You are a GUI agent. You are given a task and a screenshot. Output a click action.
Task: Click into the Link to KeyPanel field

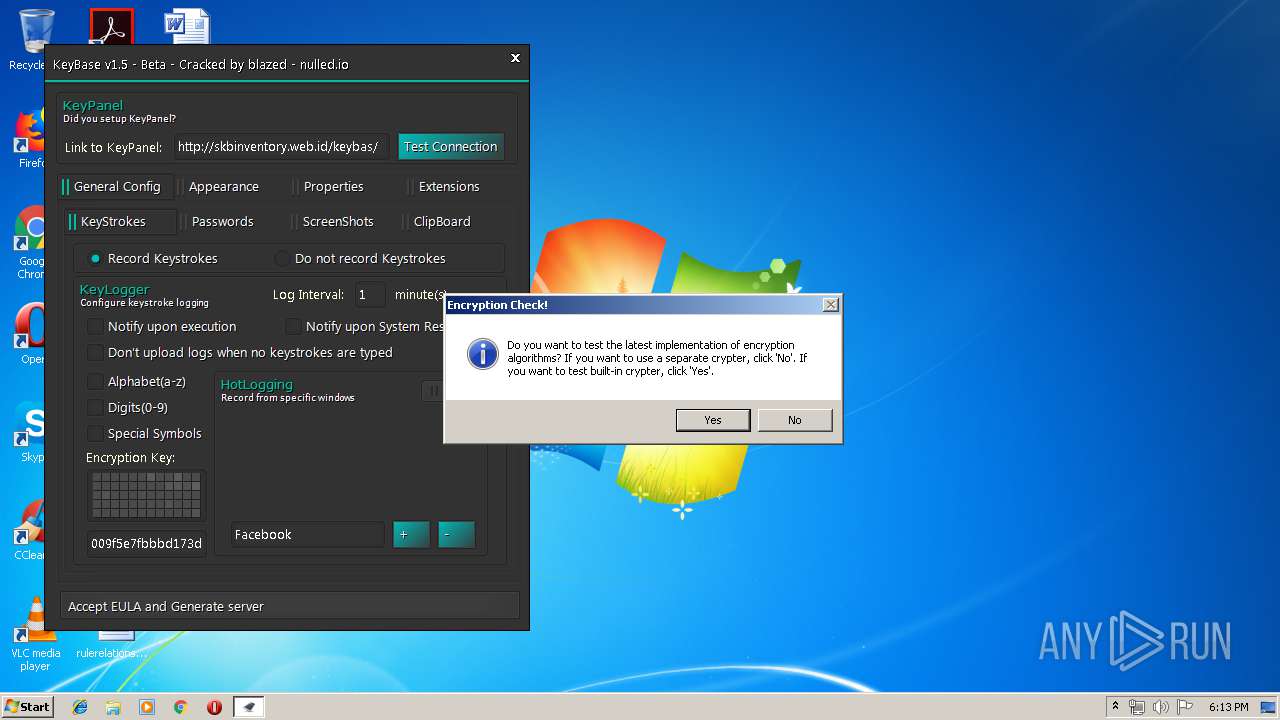[x=281, y=147]
